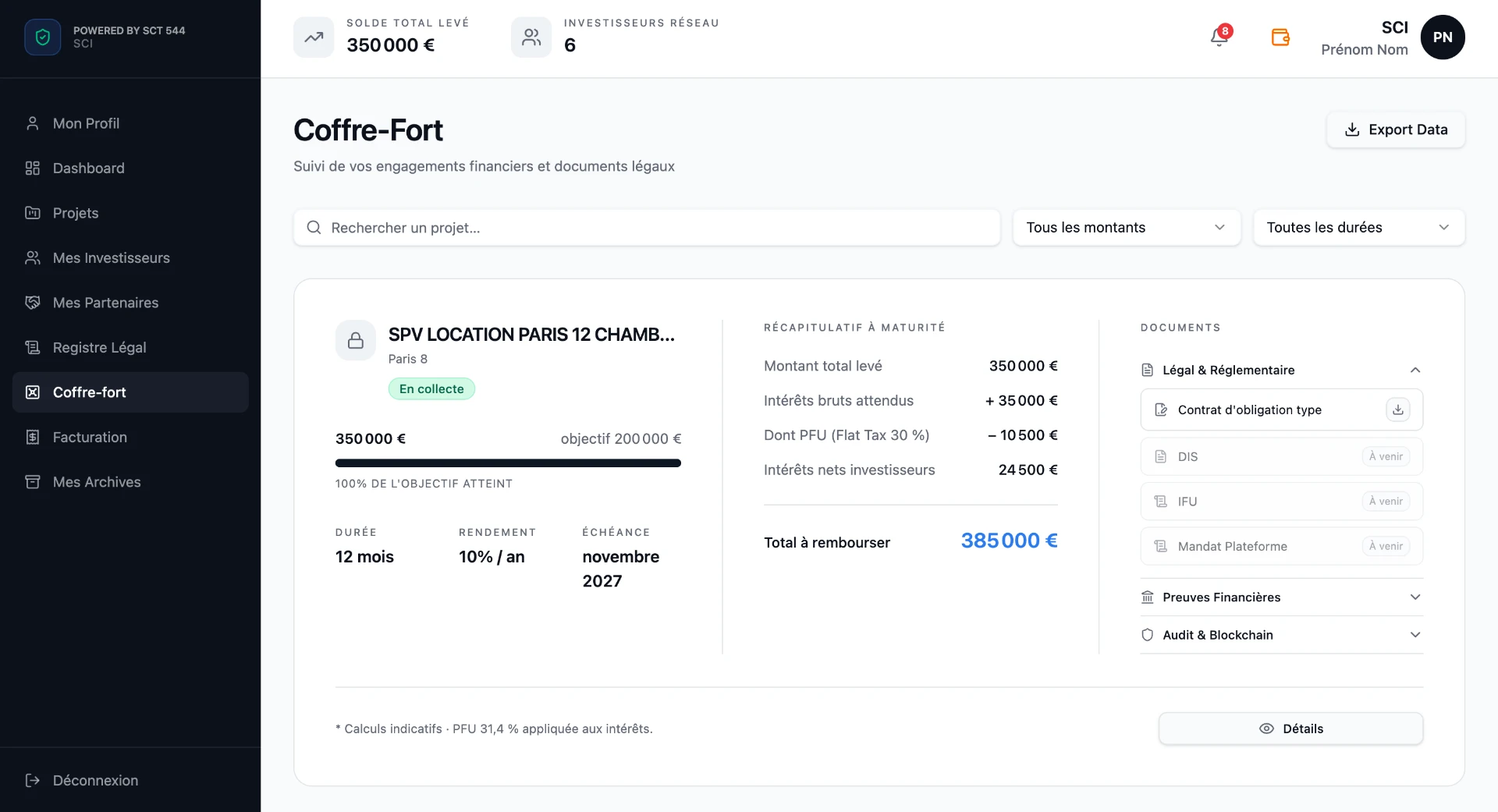Click the DIS document icon

pyautogui.click(x=1161, y=456)
